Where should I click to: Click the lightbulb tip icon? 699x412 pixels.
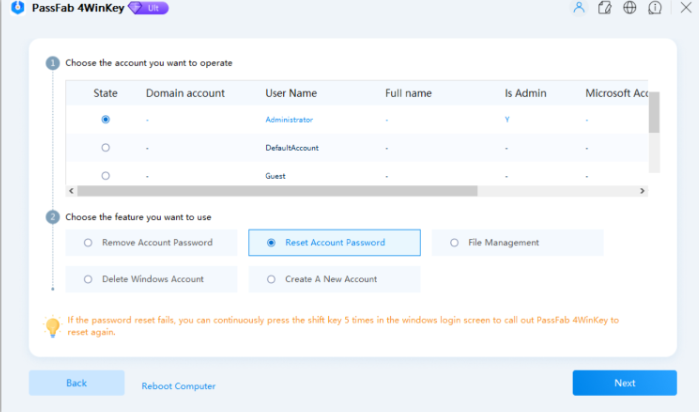(53, 326)
